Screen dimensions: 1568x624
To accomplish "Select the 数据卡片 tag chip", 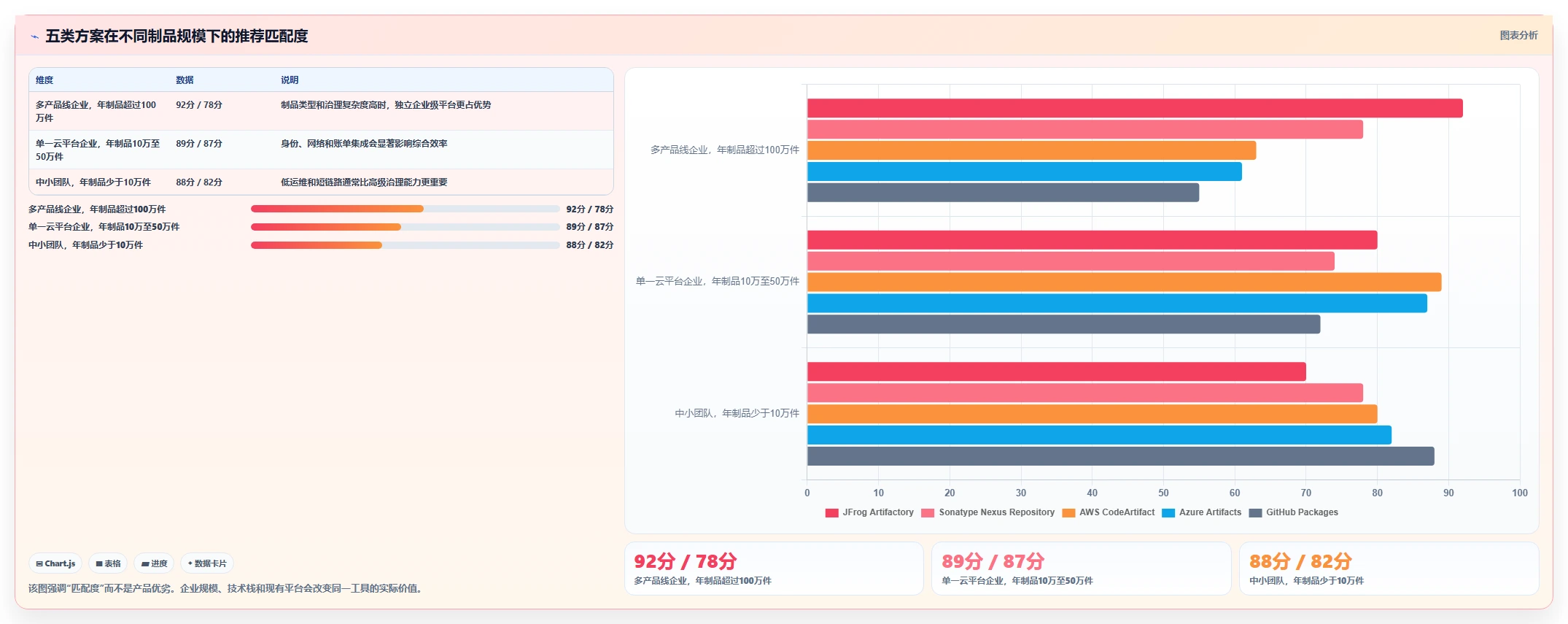I will click(x=207, y=563).
